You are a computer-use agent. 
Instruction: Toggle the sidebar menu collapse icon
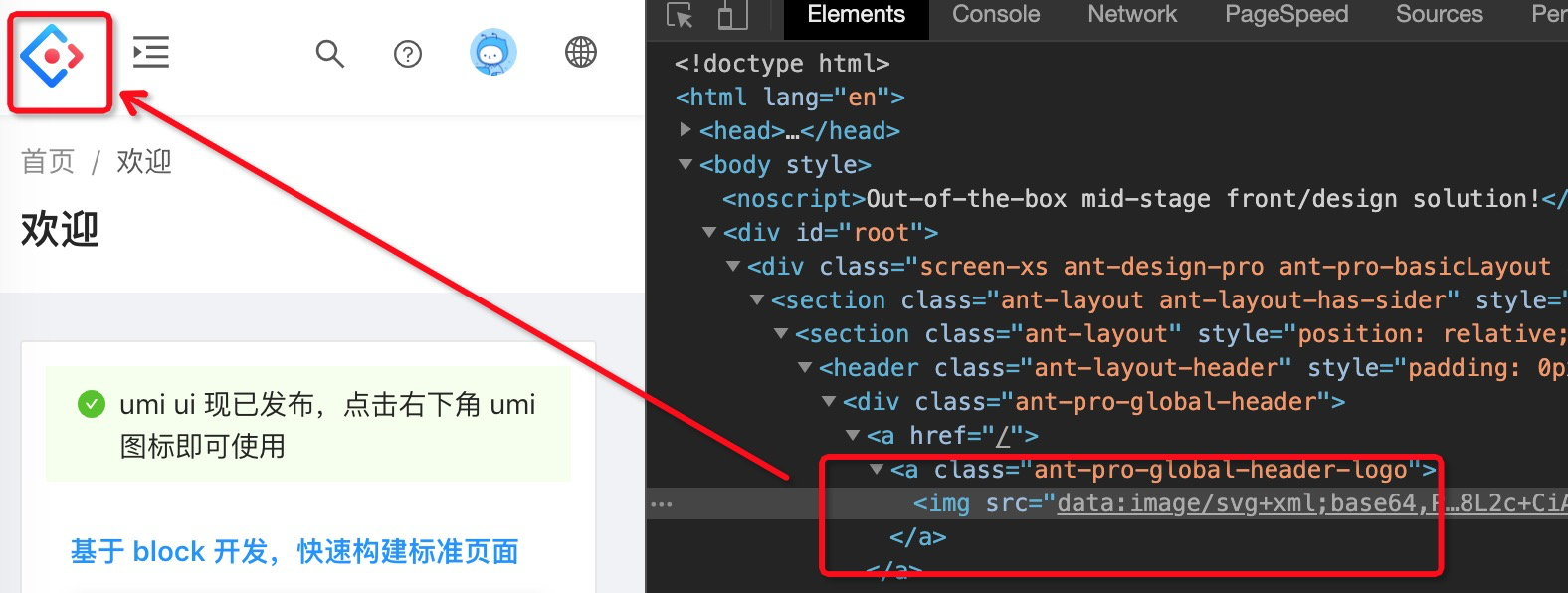click(151, 52)
